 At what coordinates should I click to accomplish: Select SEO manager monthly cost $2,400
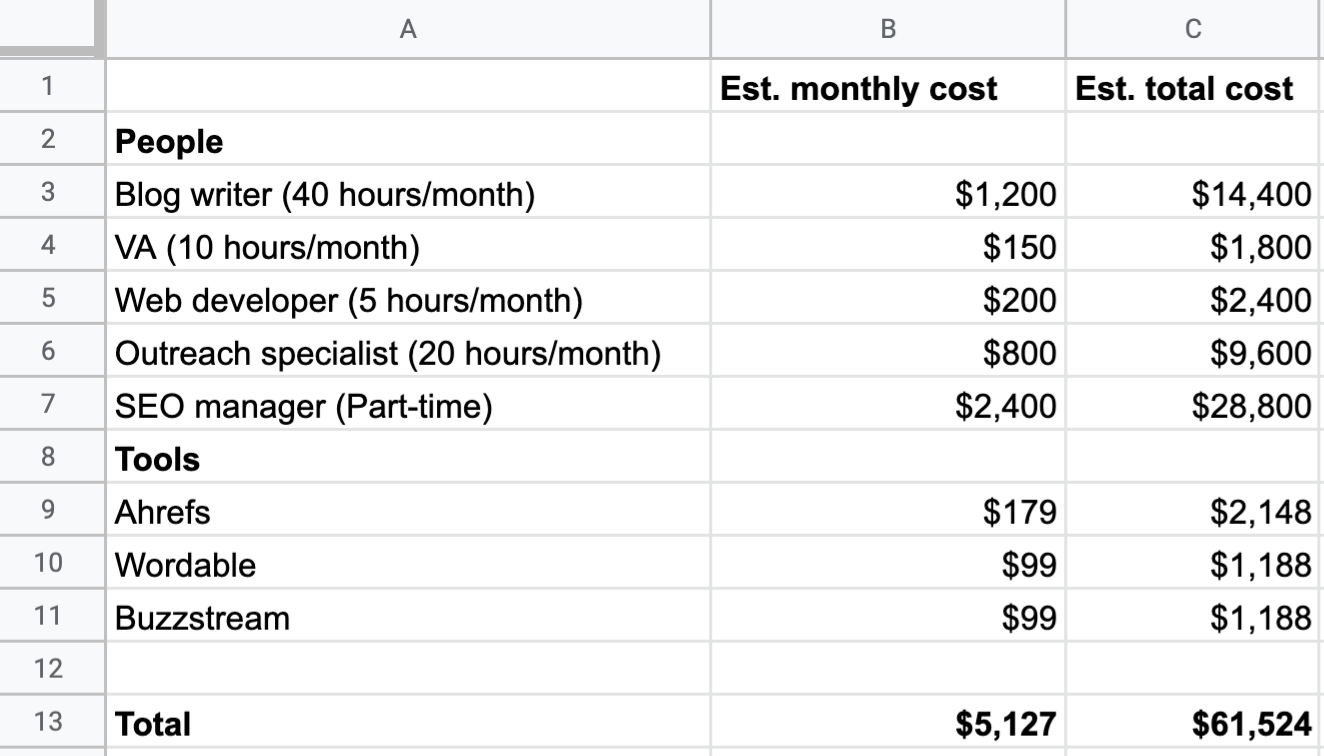click(x=887, y=406)
